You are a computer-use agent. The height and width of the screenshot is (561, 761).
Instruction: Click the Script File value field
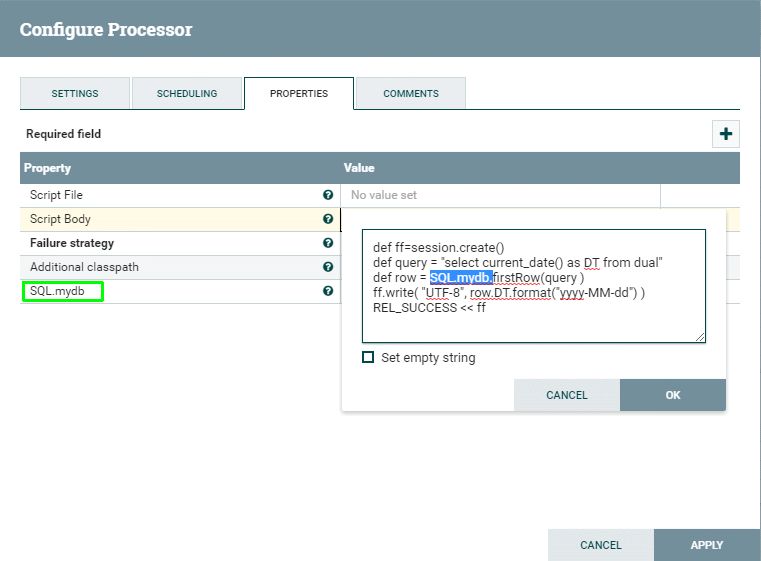pyautogui.click(x=500, y=195)
